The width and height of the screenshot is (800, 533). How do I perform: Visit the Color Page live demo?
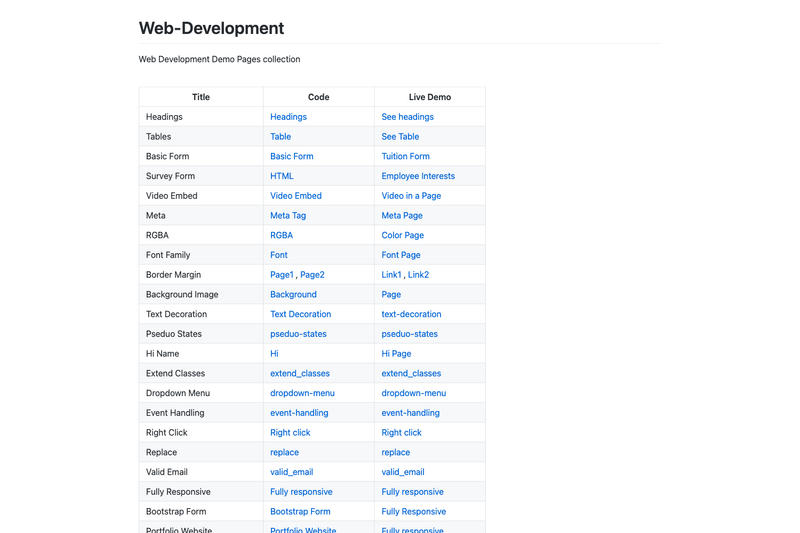coord(403,235)
